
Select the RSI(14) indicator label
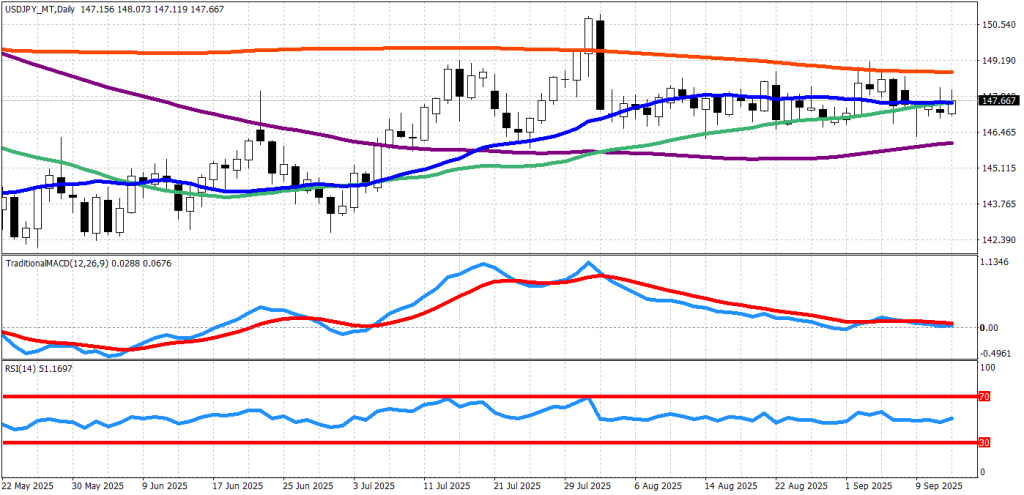(x=22, y=369)
